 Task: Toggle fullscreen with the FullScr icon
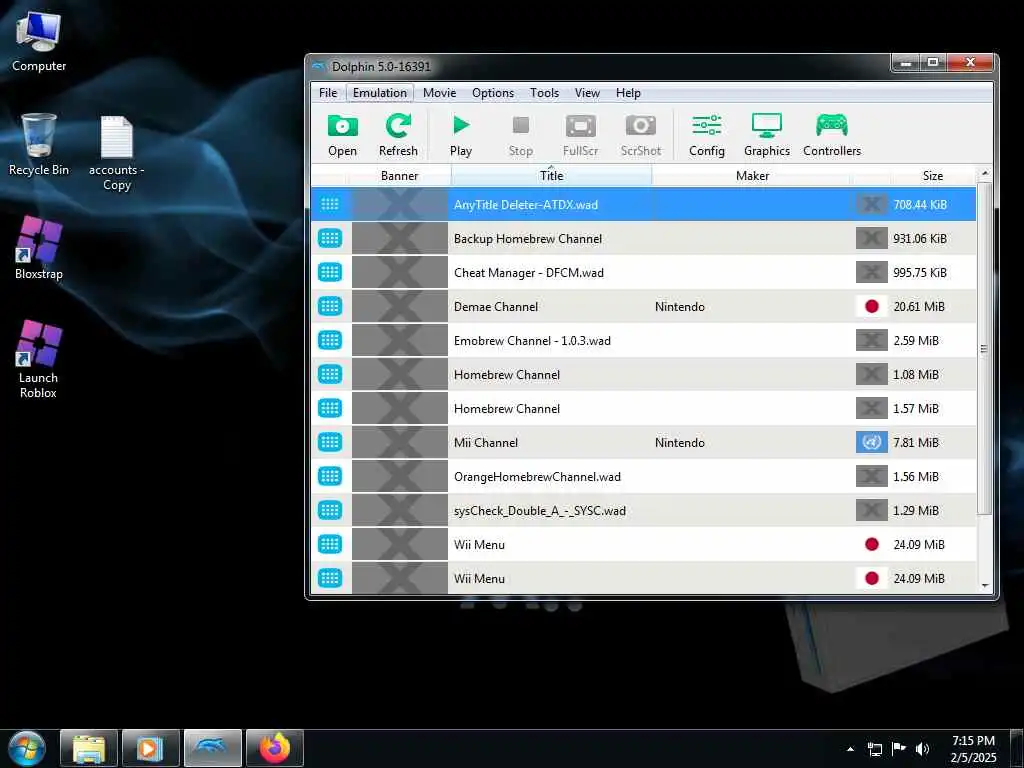pyautogui.click(x=580, y=135)
